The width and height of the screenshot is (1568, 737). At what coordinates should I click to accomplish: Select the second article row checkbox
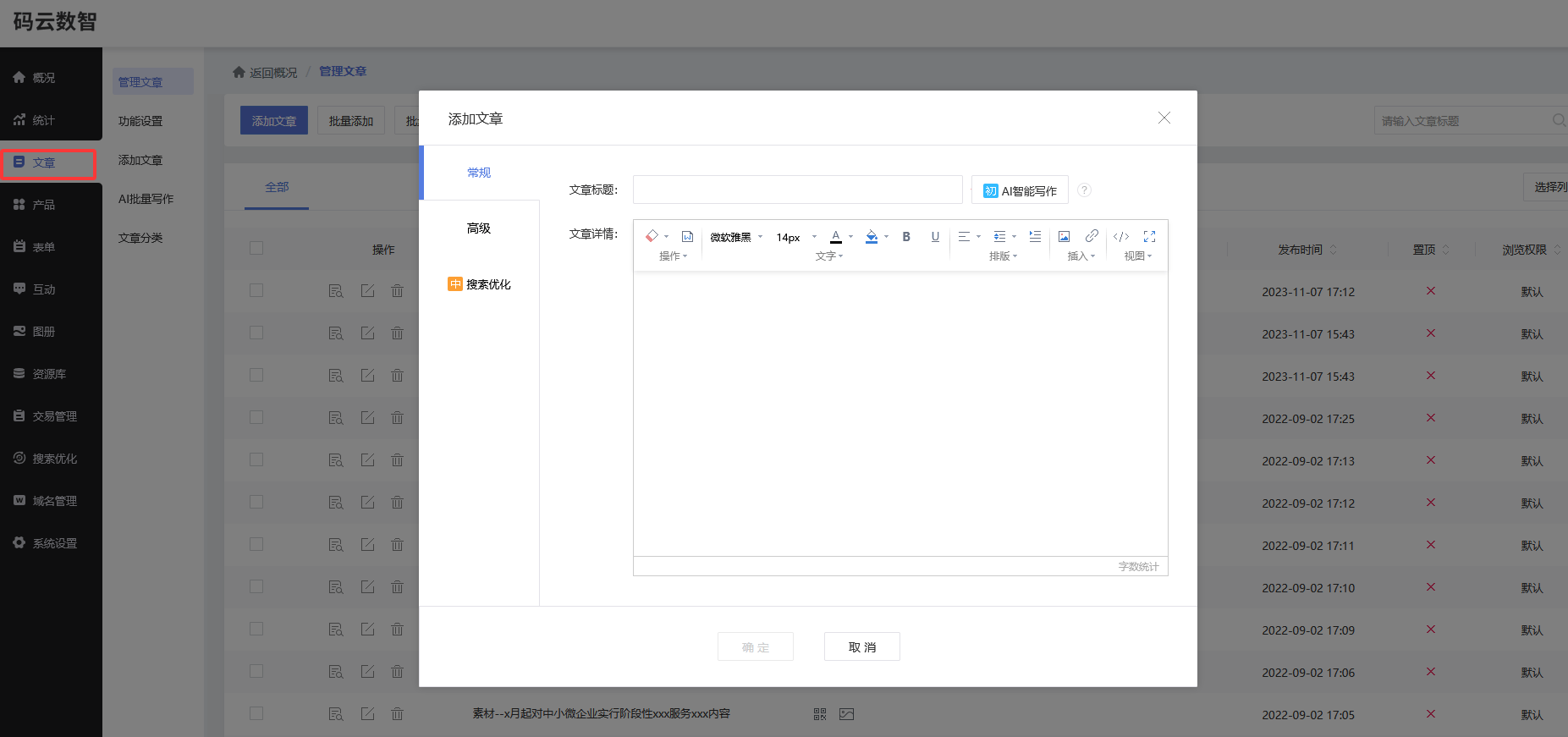point(256,333)
